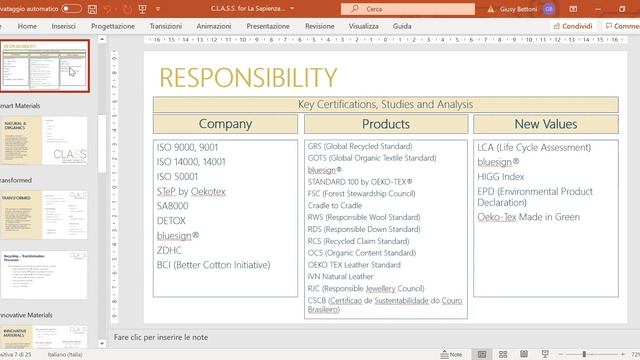Open the Guida ribbon tab
This screenshot has height=360, width=640.
coord(402,26)
